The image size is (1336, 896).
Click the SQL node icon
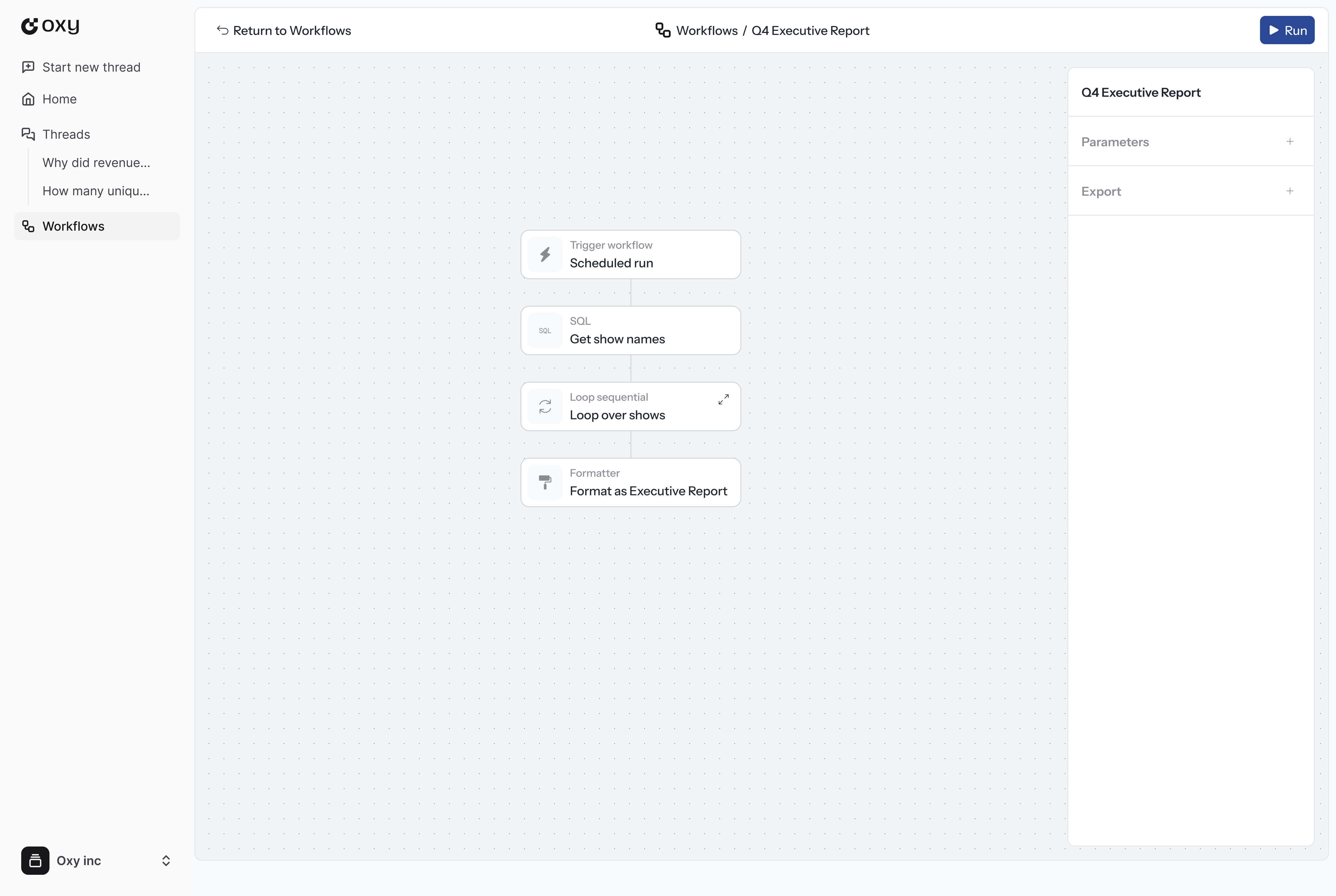pyautogui.click(x=545, y=330)
